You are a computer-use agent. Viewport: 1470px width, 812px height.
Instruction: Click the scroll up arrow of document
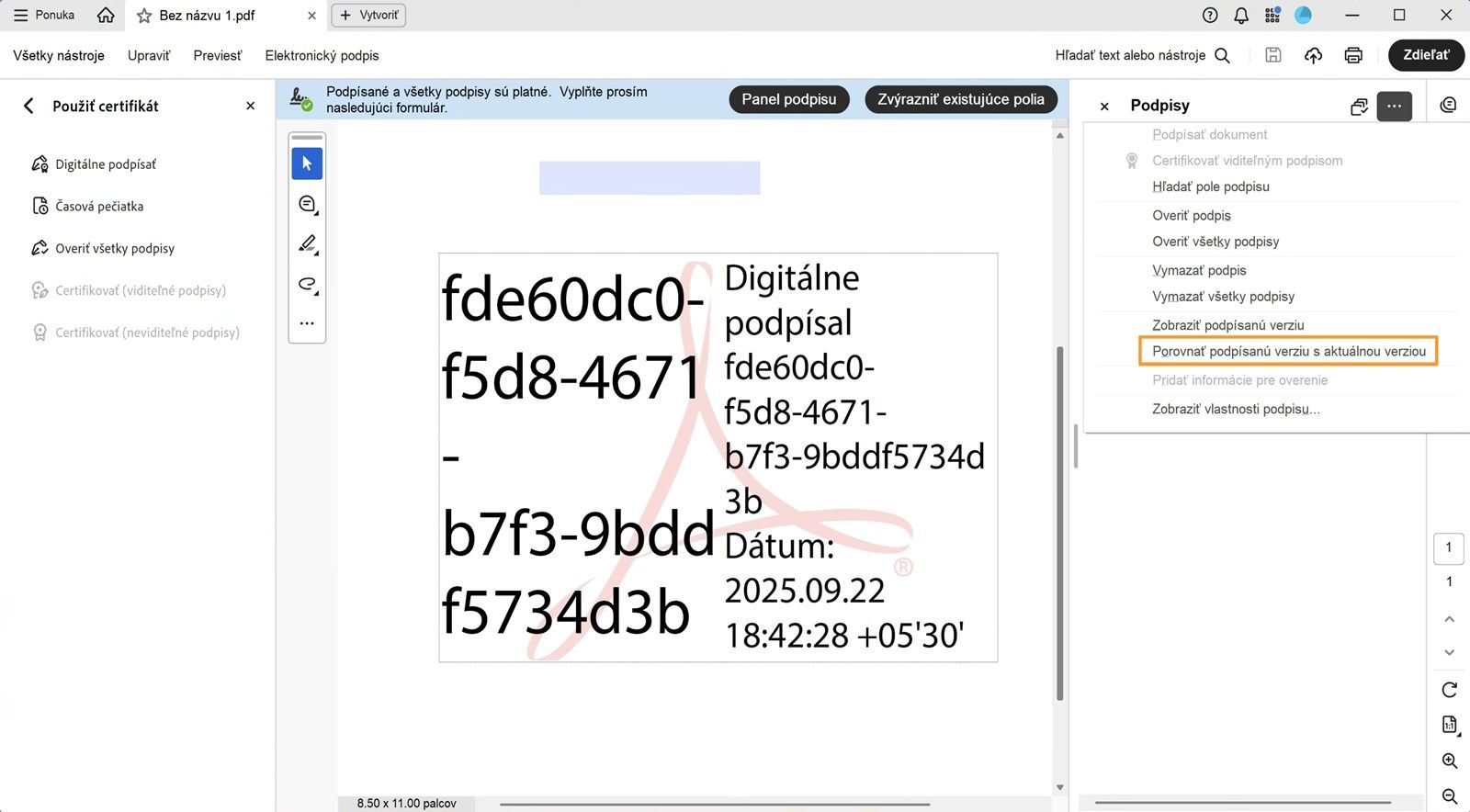1060,136
